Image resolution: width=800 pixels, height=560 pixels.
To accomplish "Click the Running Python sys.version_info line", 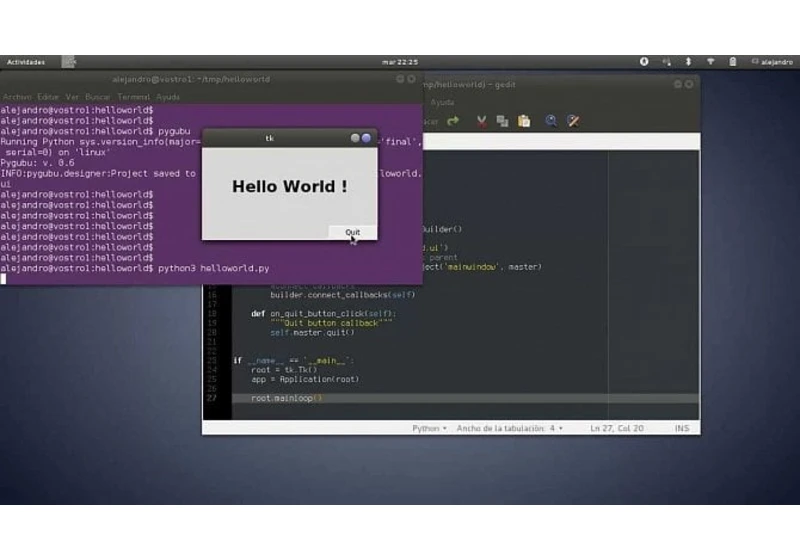I will [x=101, y=142].
